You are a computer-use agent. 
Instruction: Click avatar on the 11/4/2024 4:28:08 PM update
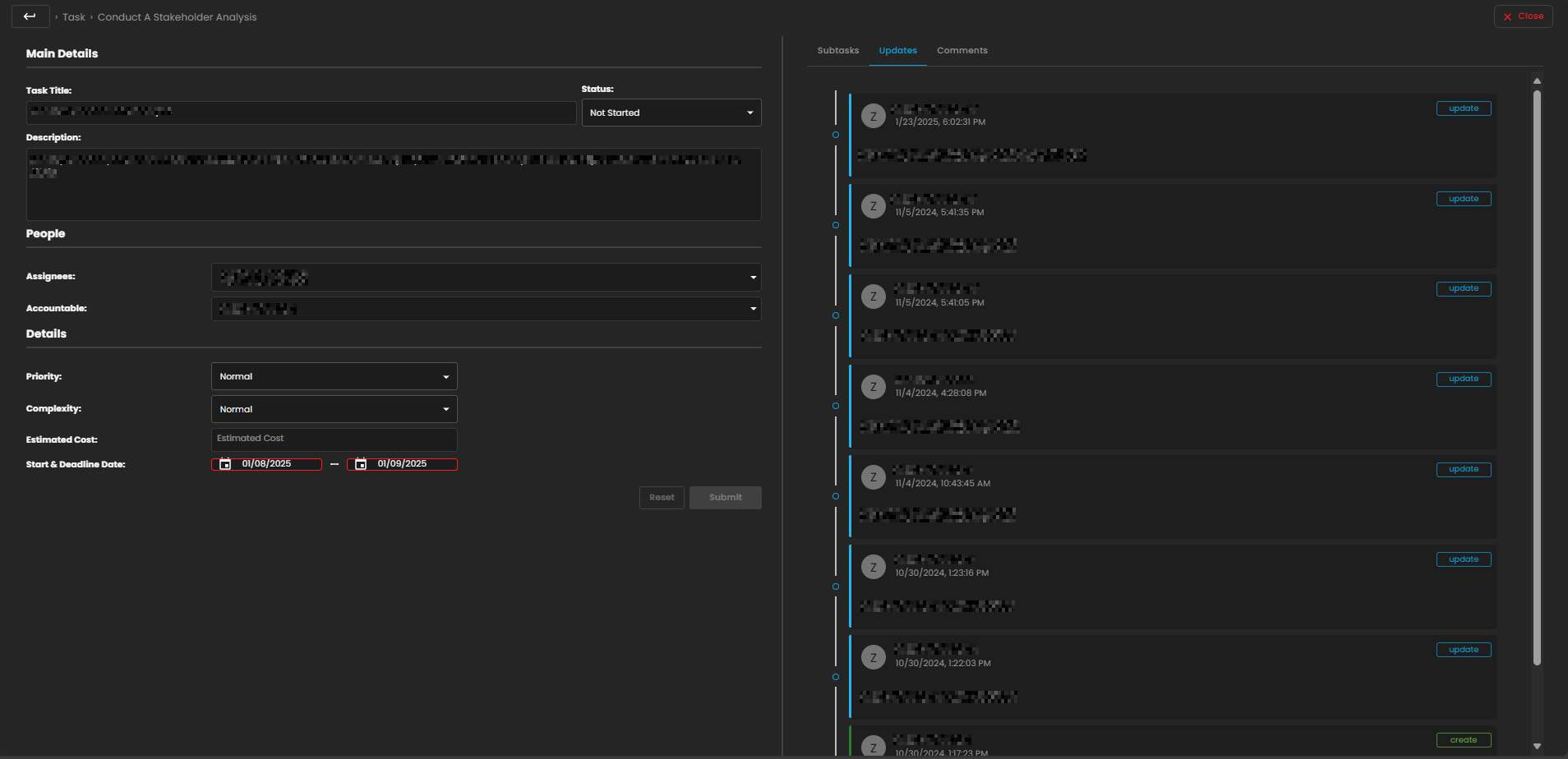(x=873, y=387)
